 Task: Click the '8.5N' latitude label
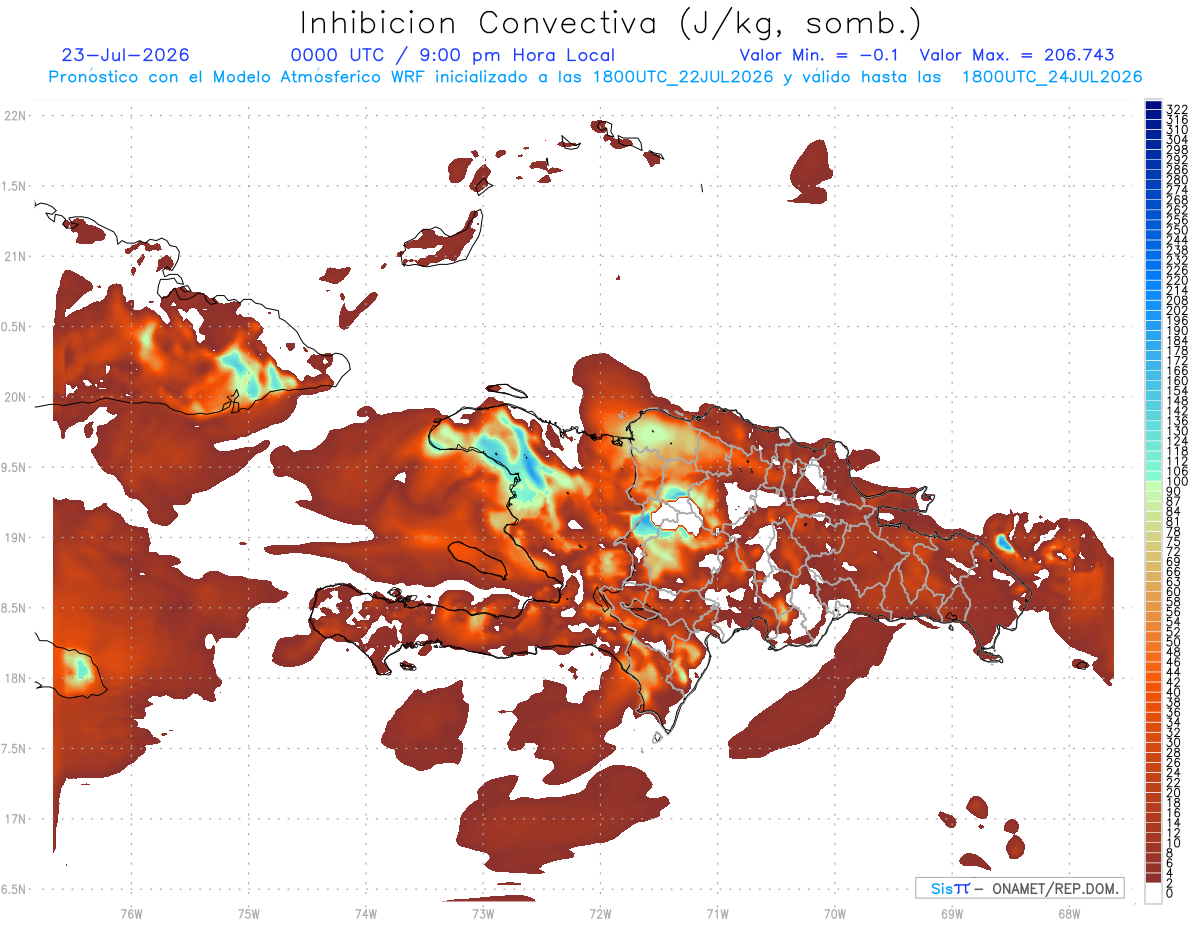[x=15, y=608]
